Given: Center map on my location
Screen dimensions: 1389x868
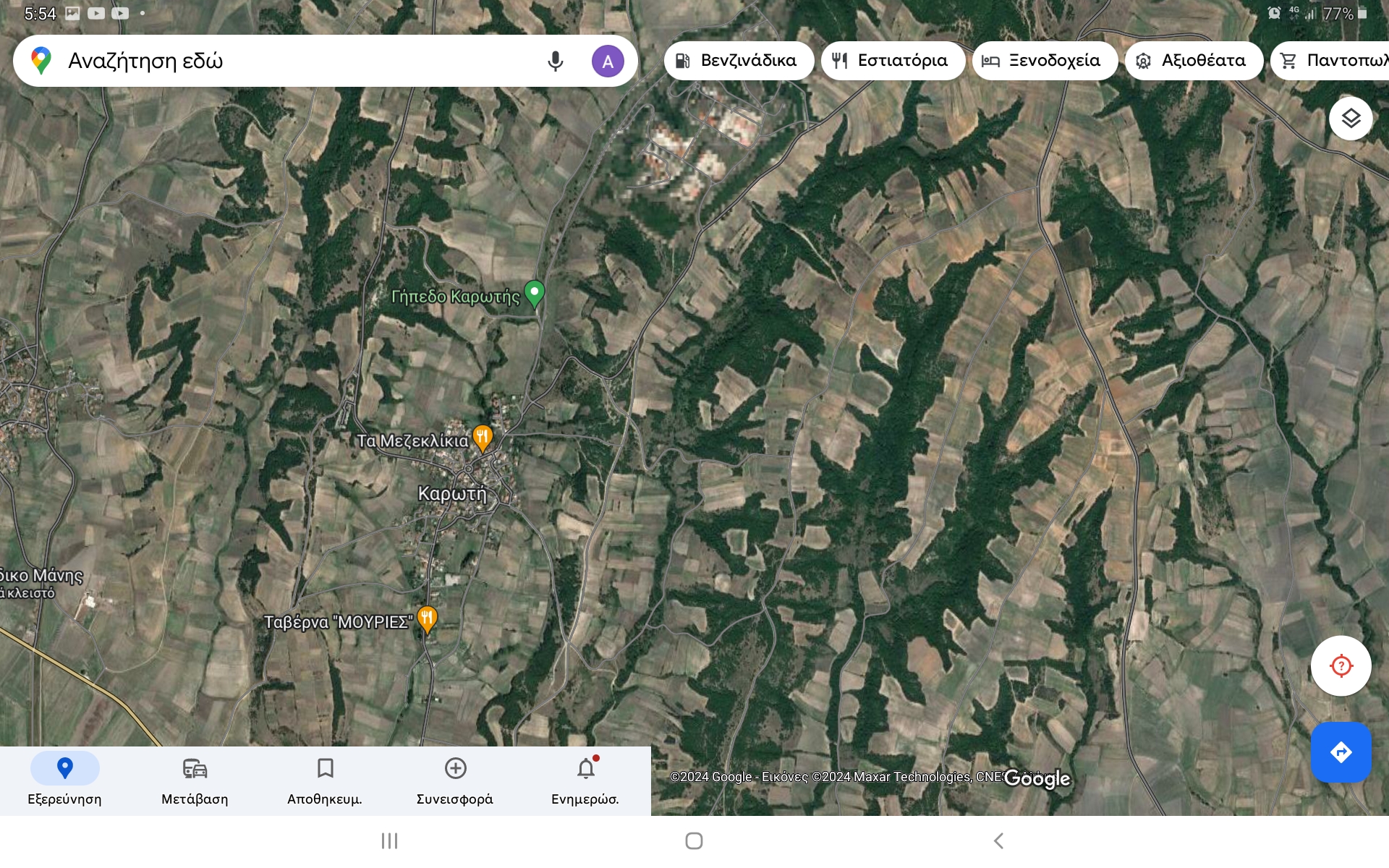Looking at the screenshot, I should coord(1341,665).
